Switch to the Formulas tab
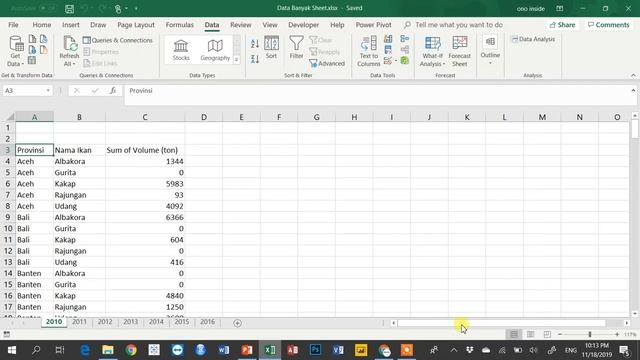Image resolution: width=640 pixels, height=360 pixels. pyautogui.click(x=180, y=25)
